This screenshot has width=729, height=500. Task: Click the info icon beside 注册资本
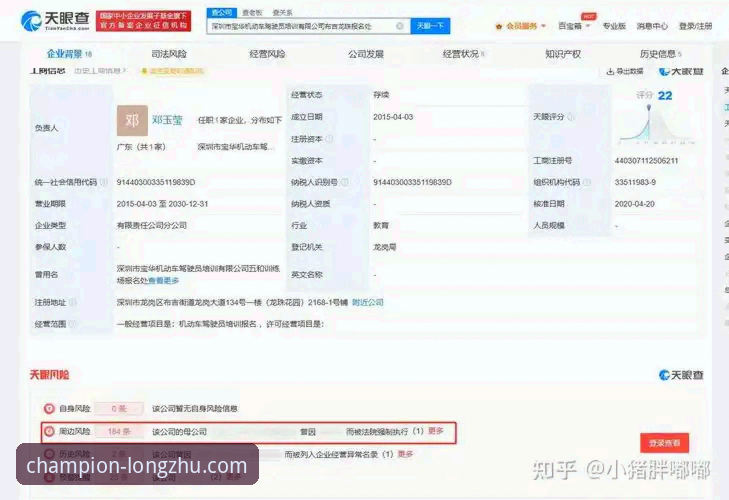click(x=329, y=139)
